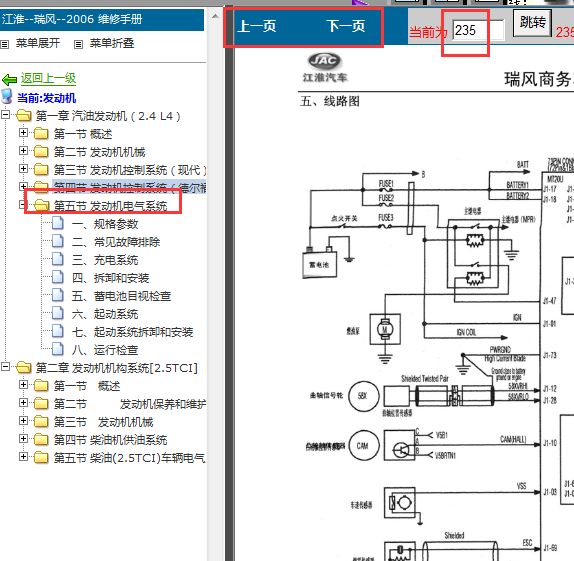Click folder icon of chapter two 第一节 概述
Screen dimensions: 574x561
[x=41, y=385]
